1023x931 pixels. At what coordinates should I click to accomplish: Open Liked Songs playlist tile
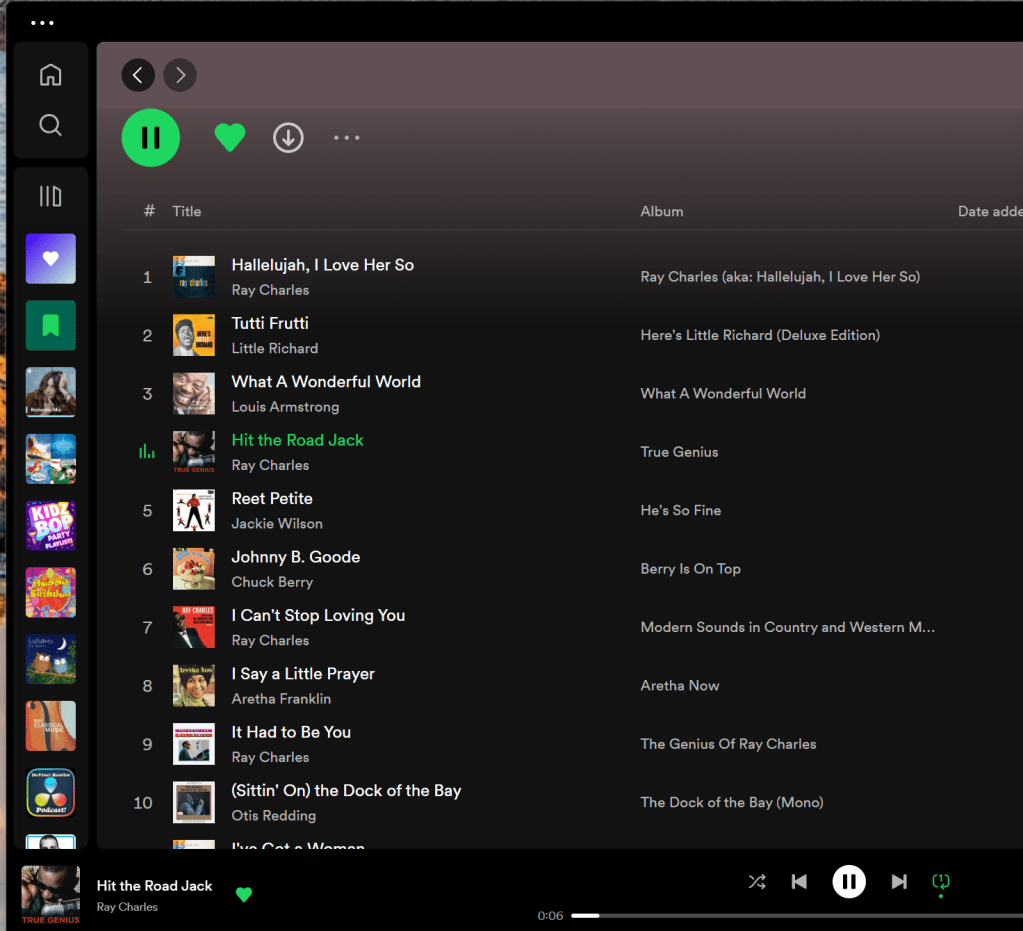[51, 258]
